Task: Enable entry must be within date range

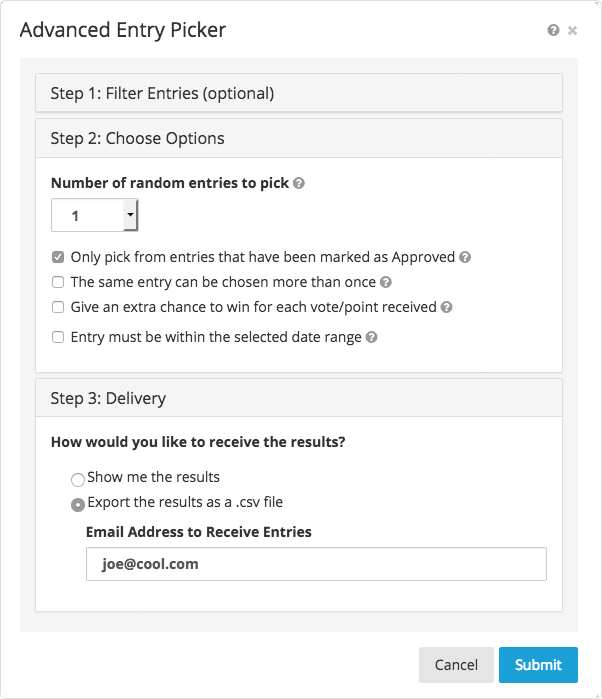Action: tap(59, 338)
